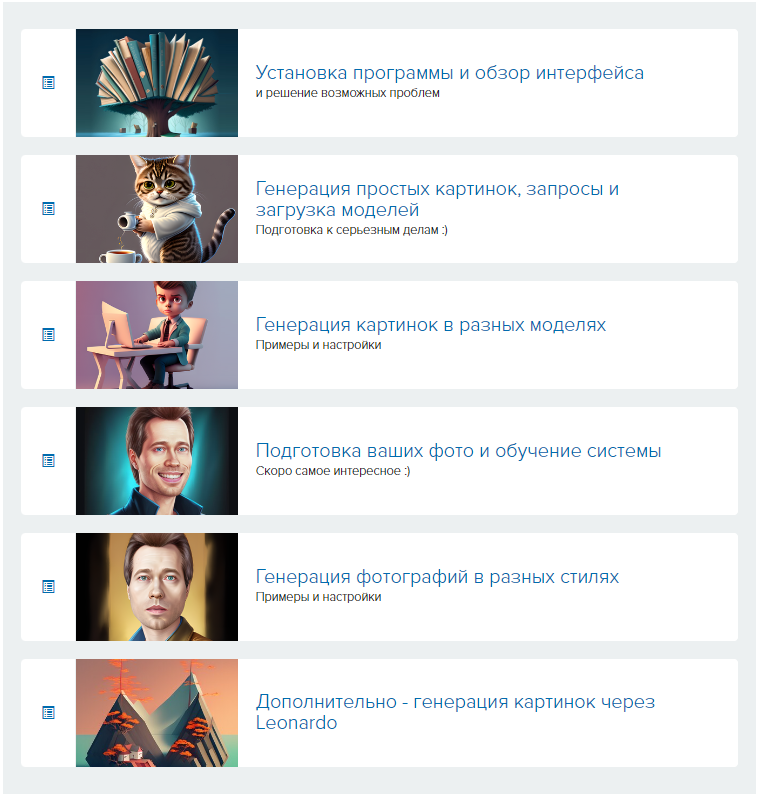Click list icon beside 'Генерация простых картинок' lesson
Screen dimensions: 758x796
click(x=48, y=209)
